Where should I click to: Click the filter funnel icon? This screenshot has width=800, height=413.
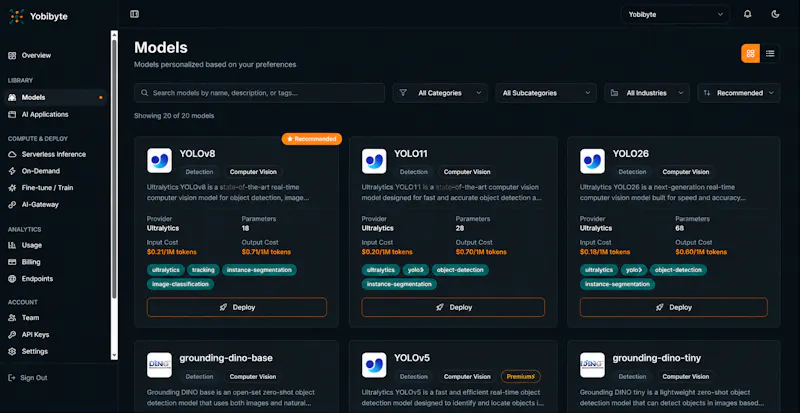[403, 93]
